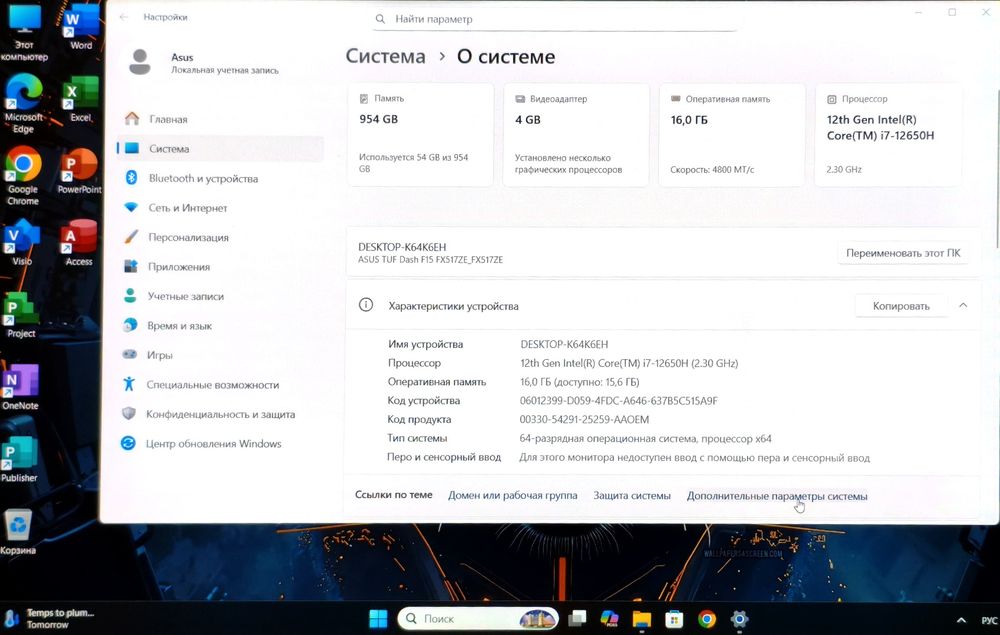The image size is (1000, 635).
Task: Open Игры section
Action: click(x=220, y=355)
